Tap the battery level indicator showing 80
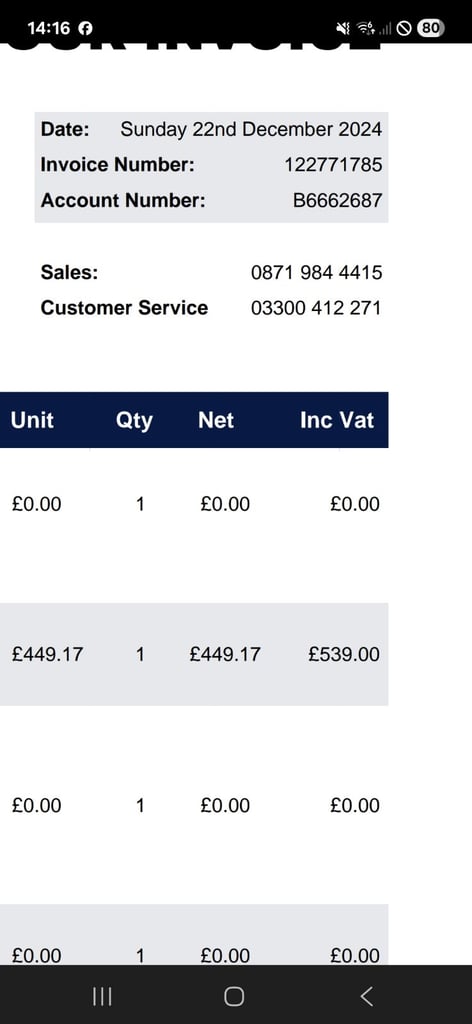The height and width of the screenshot is (1024, 472). [x=430, y=28]
